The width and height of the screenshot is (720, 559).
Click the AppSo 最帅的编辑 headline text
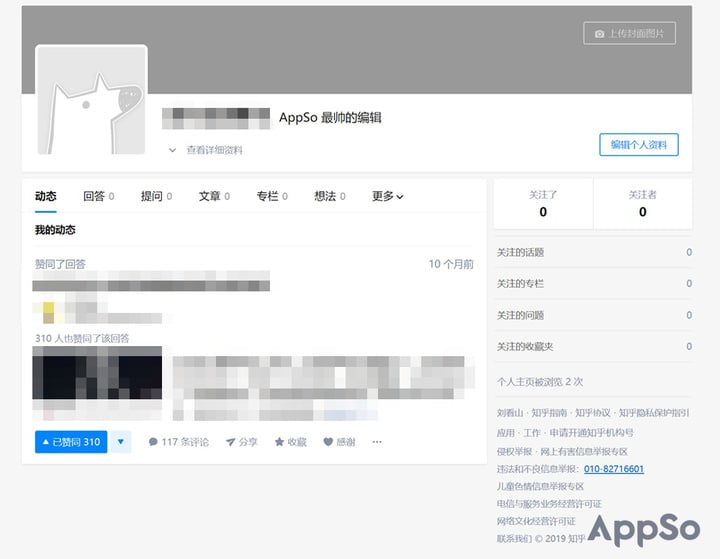pos(330,118)
